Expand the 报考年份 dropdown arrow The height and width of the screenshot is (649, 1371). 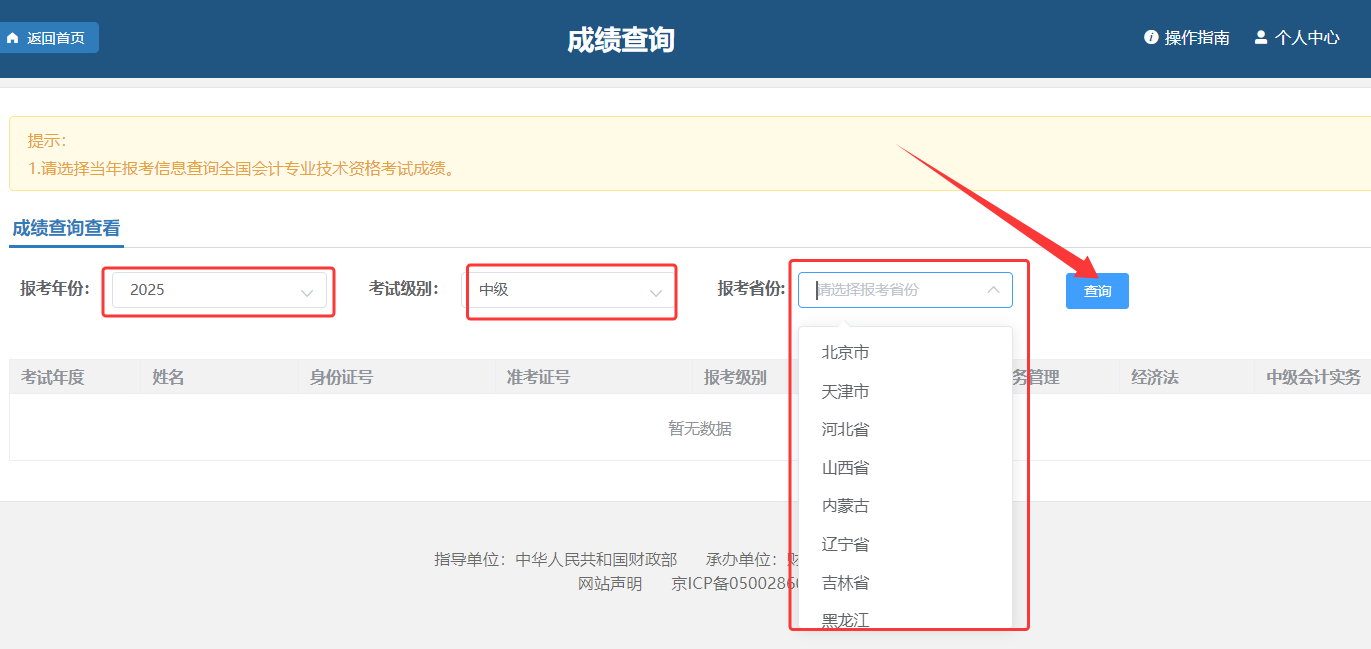(307, 292)
